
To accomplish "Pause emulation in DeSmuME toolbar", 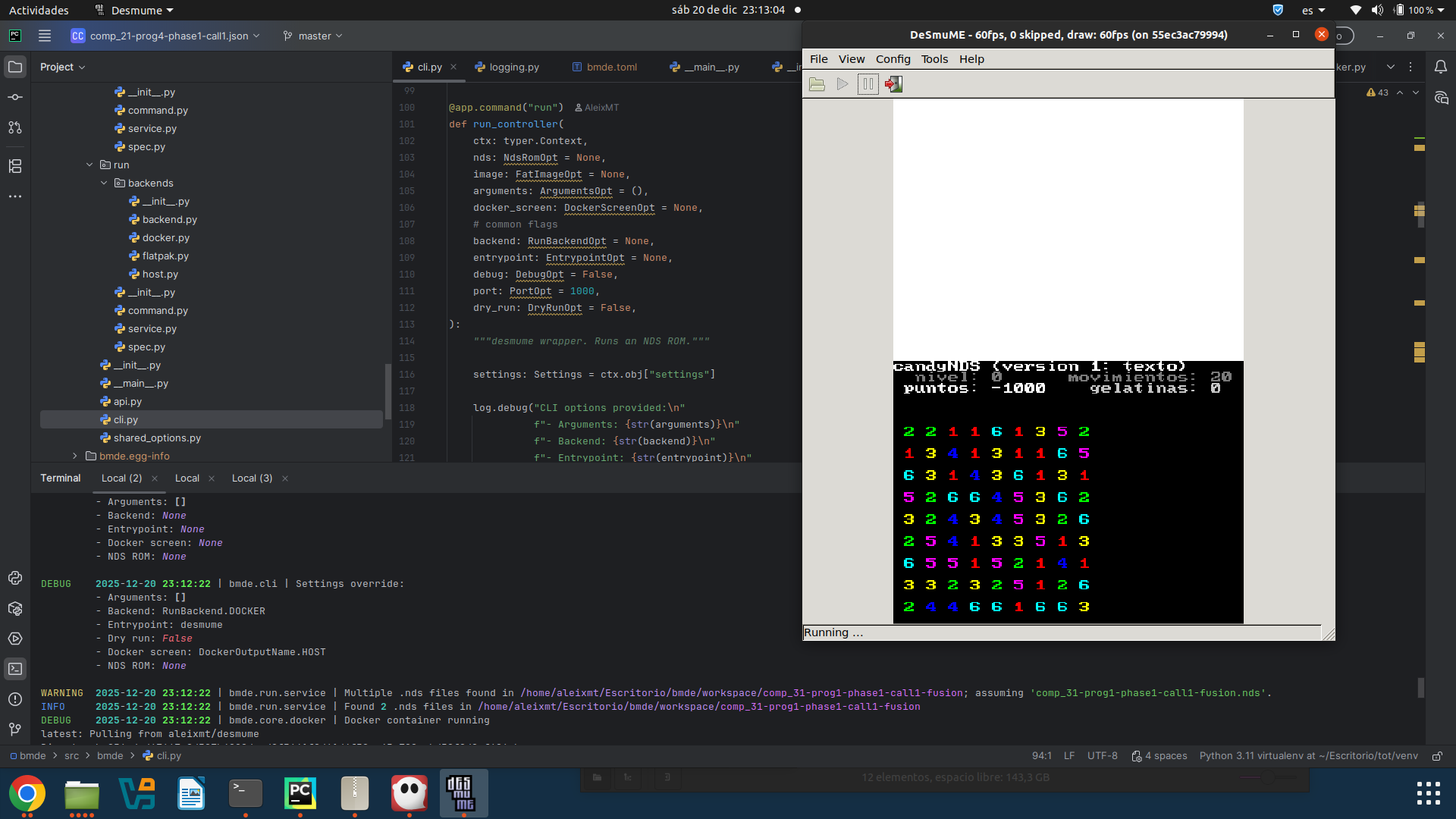I will click(x=868, y=84).
